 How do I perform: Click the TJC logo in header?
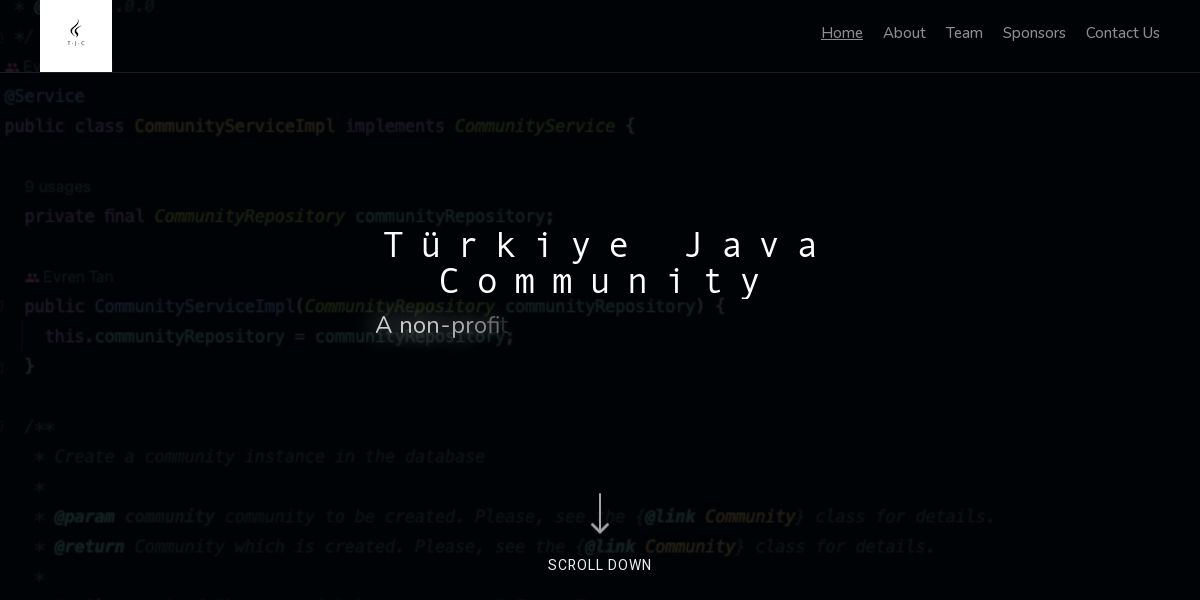pyautogui.click(x=76, y=36)
